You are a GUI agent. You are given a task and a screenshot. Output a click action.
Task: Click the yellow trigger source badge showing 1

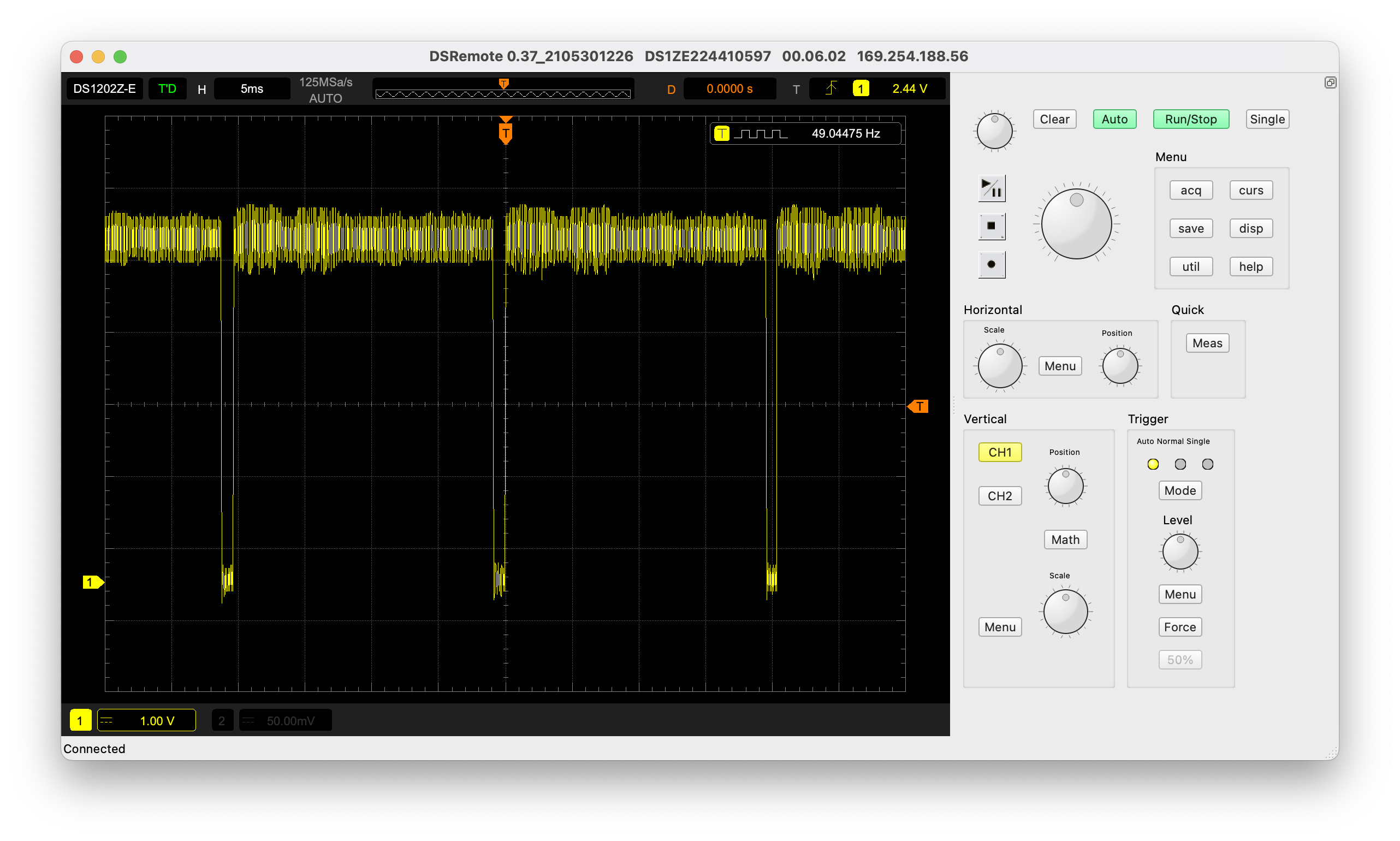[x=861, y=88]
